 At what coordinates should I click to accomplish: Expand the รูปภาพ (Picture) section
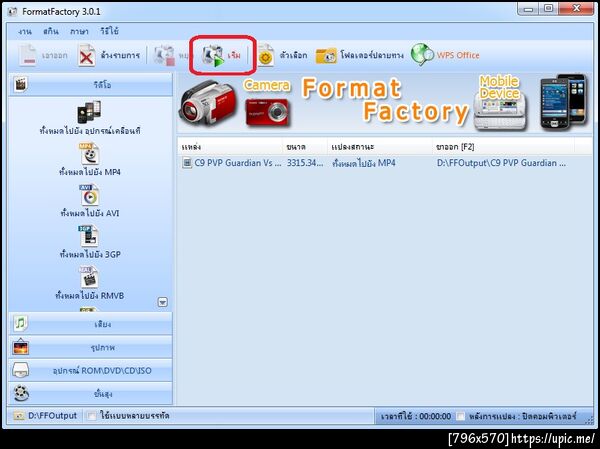(x=90, y=347)
